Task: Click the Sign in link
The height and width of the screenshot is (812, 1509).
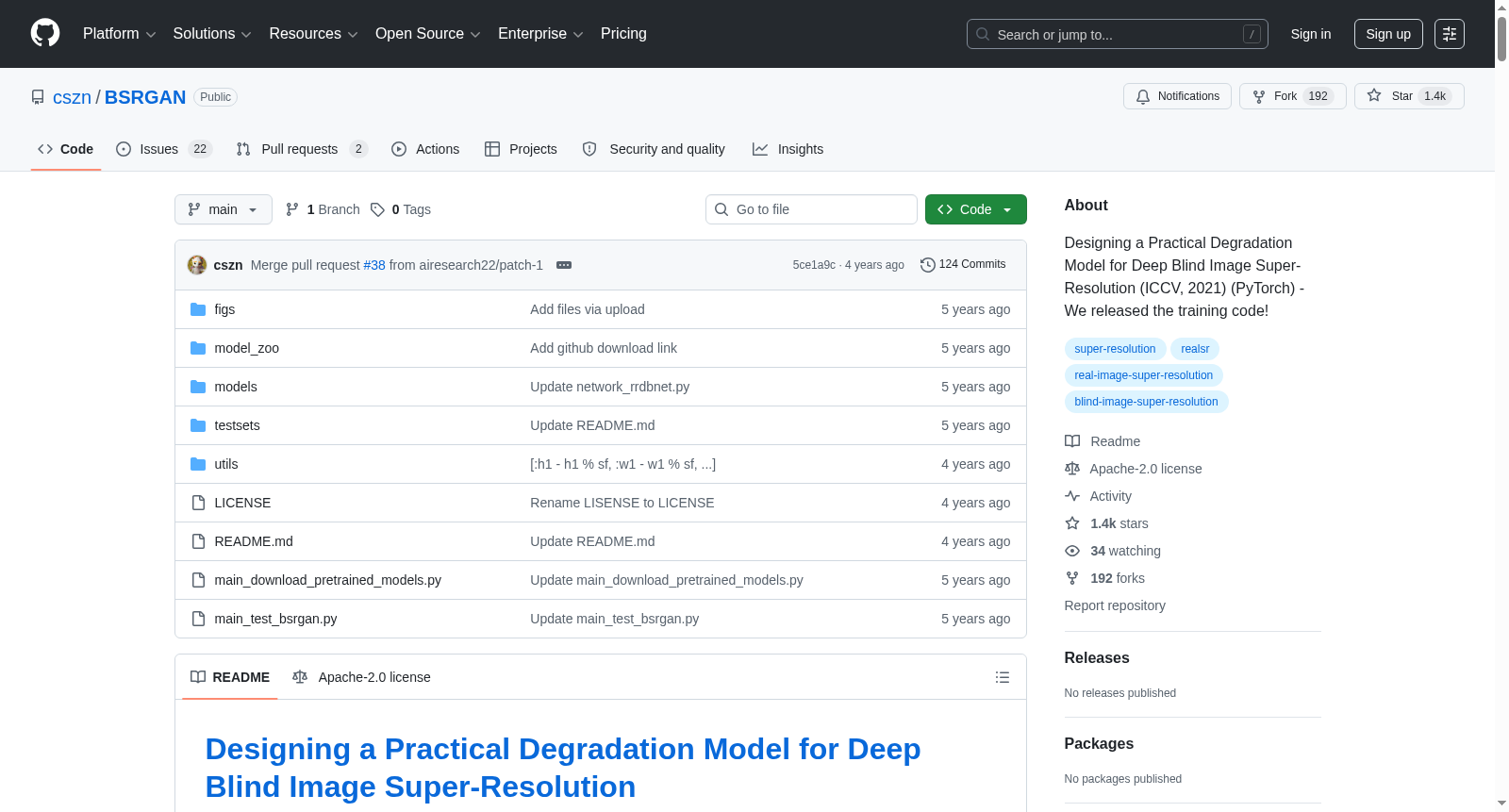Action: 1311,34
